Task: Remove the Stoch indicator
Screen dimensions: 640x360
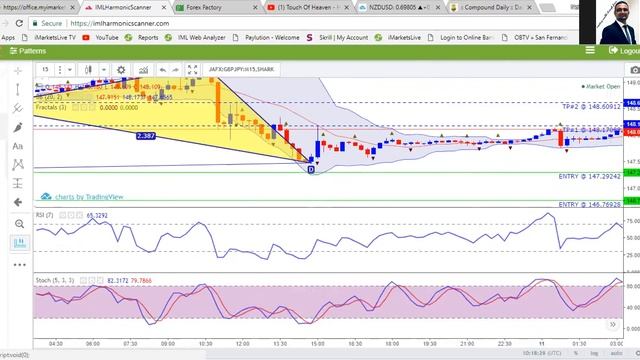Action: [100, 280]
